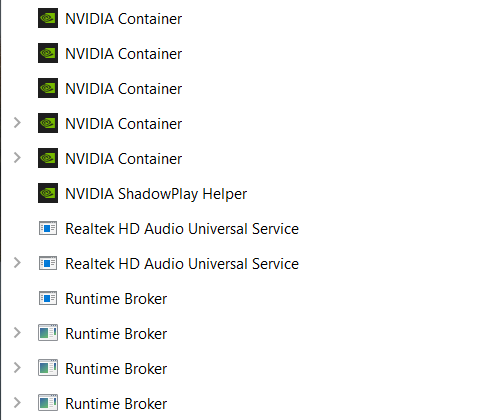Expand the second Runtime Broker process

(x=17, y=333)
